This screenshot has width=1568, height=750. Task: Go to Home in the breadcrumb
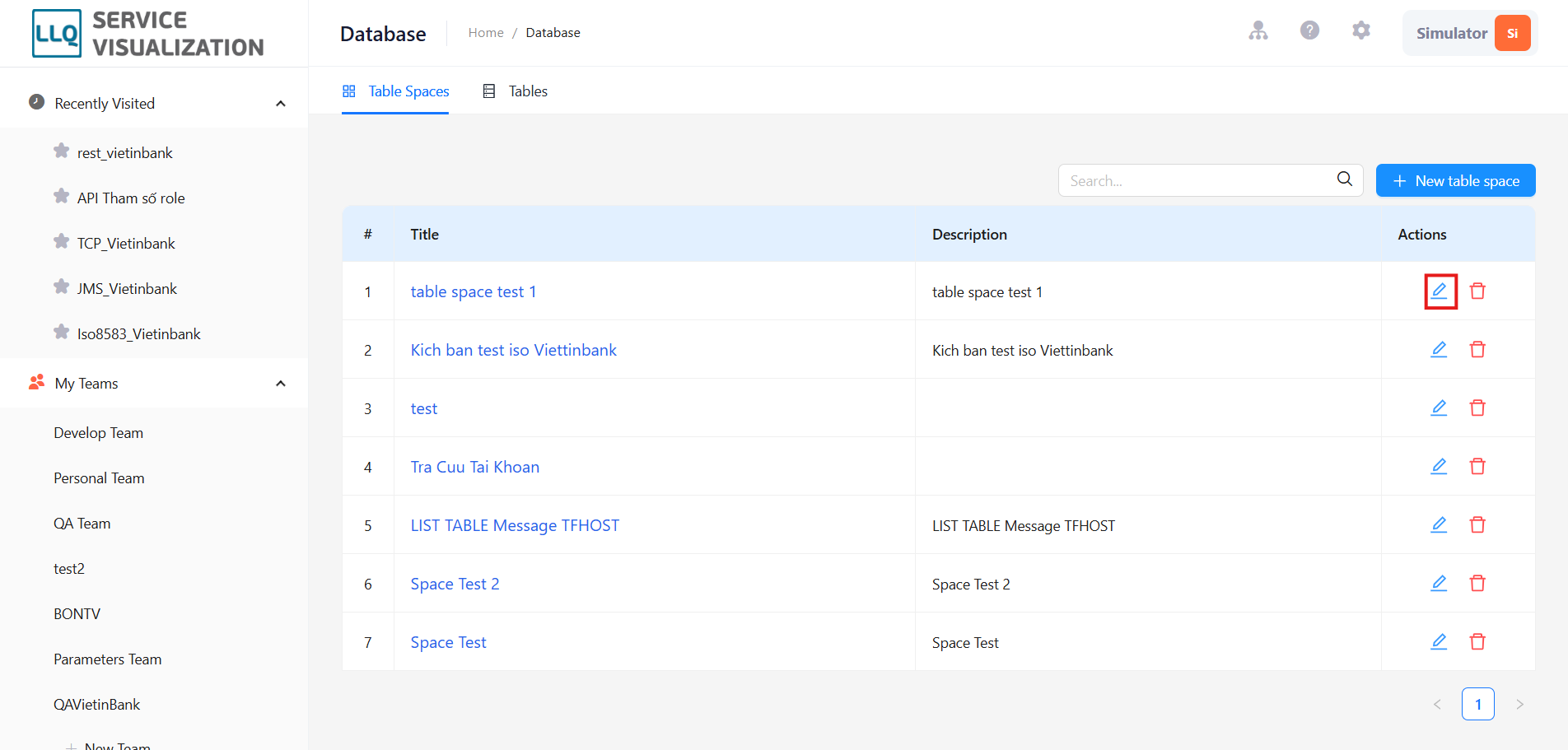[486, 33]
